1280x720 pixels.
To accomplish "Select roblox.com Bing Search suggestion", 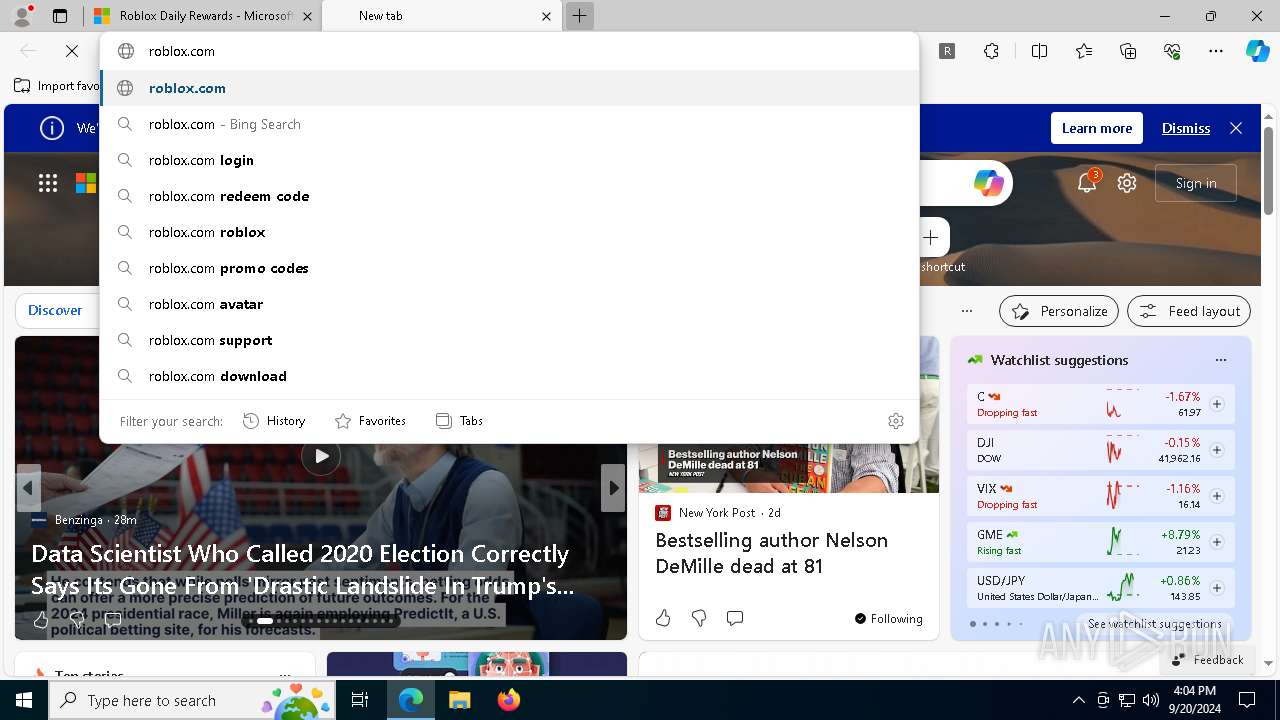I will [510, 124].
